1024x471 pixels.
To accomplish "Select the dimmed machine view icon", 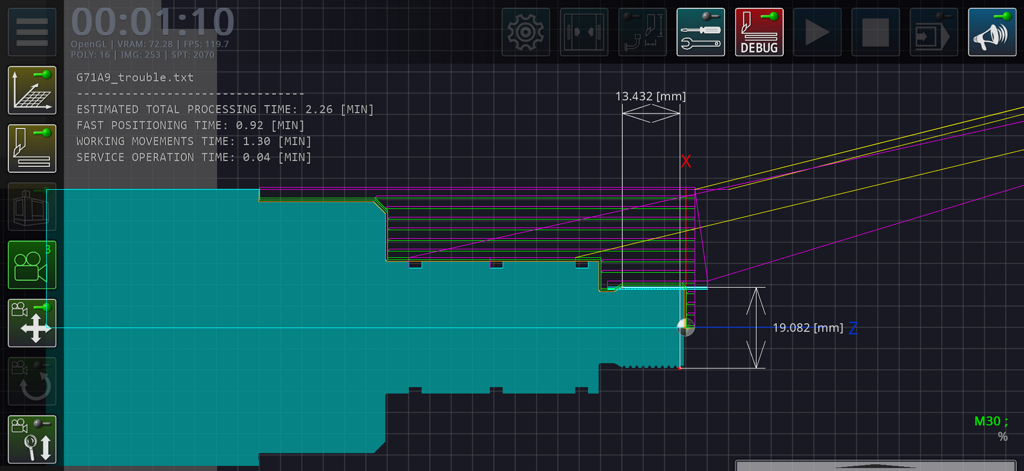I will pyautogui.click(x=32, y=206).
